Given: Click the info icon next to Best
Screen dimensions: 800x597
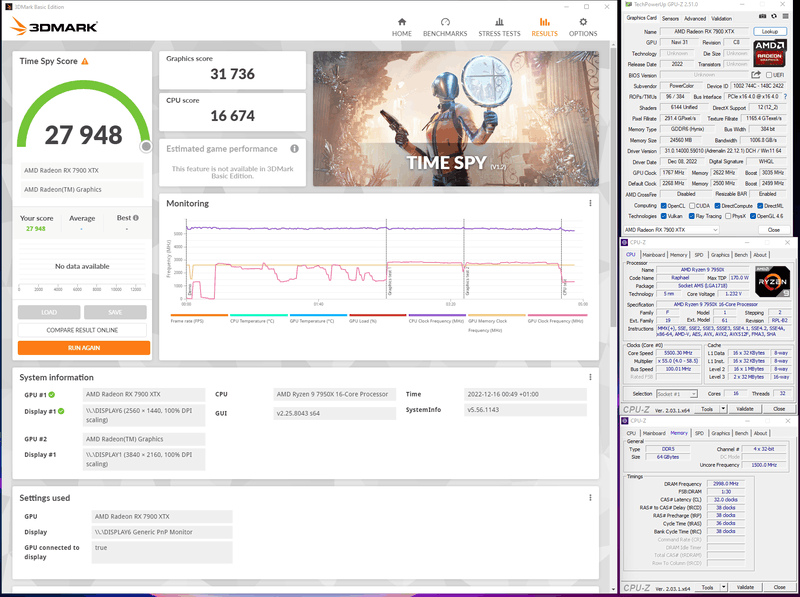Looking at the screenshot, I should pos(136,218).
